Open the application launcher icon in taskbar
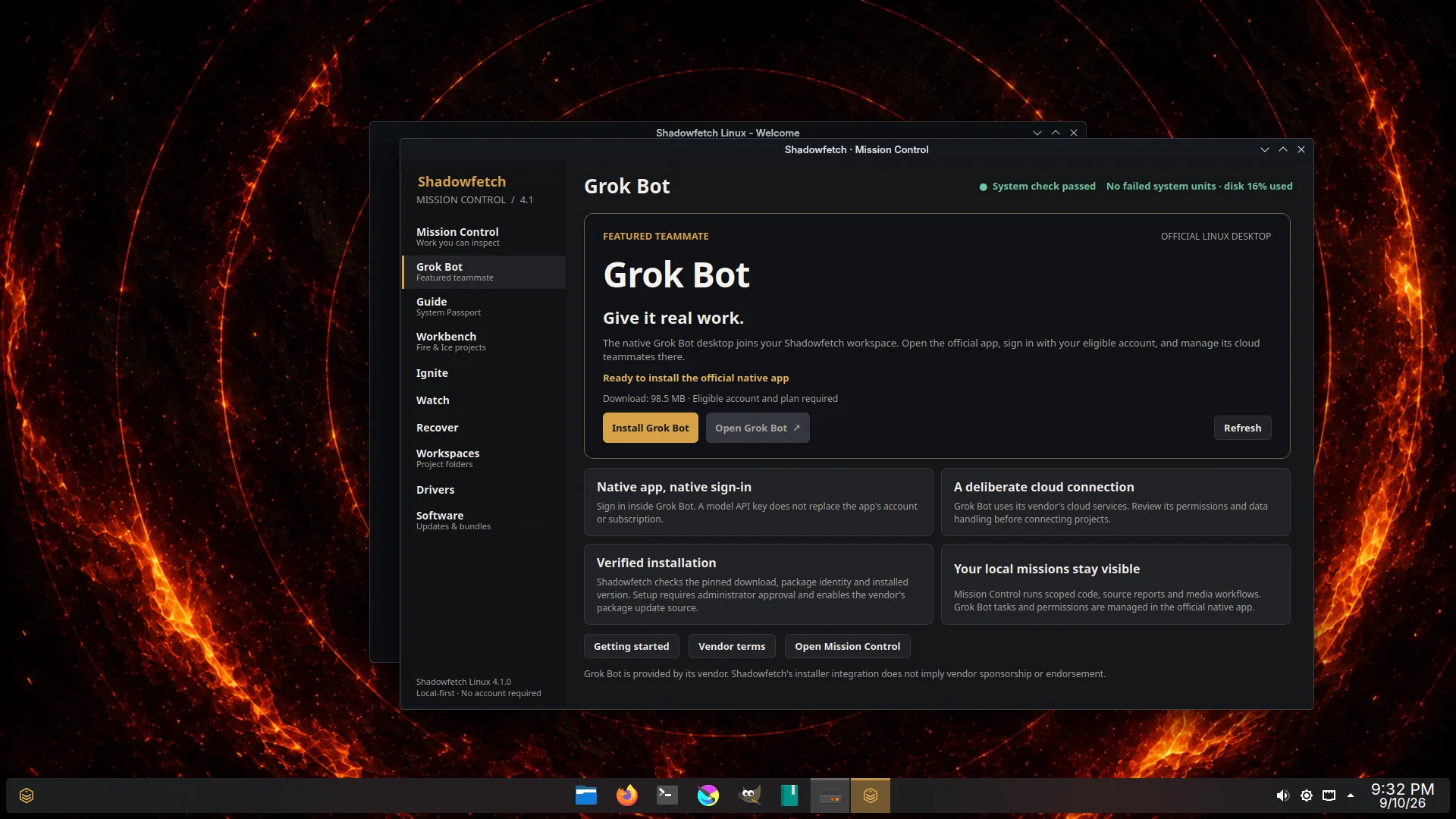The height and width of the screenshot is (819, 1456). coord(27,795)
